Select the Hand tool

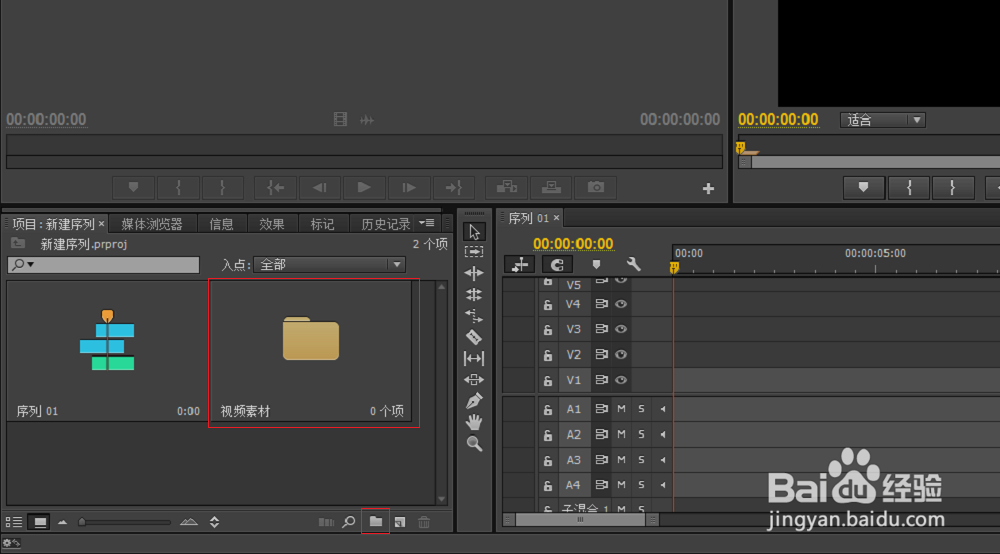tap(474, 422)
